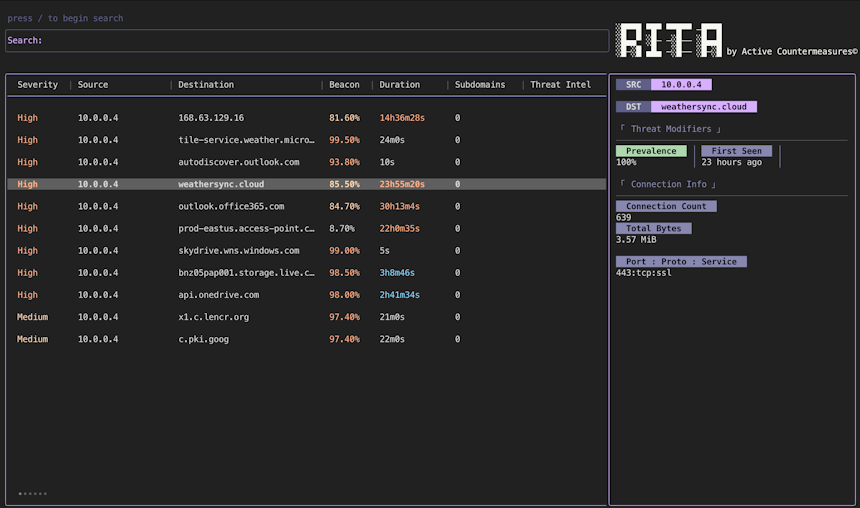
Task: Select the 168.63.129.16 destination row
Action: point(307,118)
